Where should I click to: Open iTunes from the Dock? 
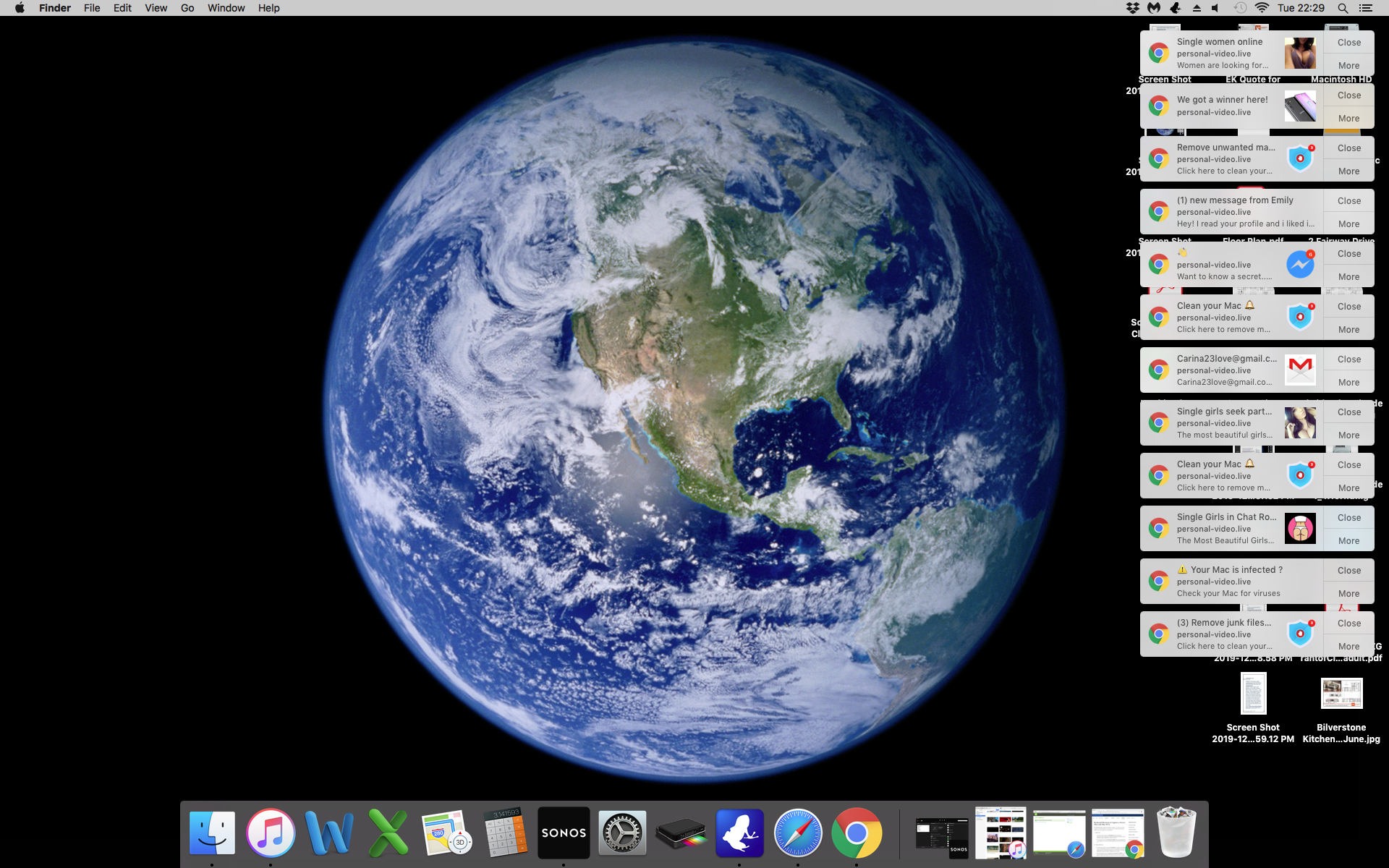(x=271, y=833)
